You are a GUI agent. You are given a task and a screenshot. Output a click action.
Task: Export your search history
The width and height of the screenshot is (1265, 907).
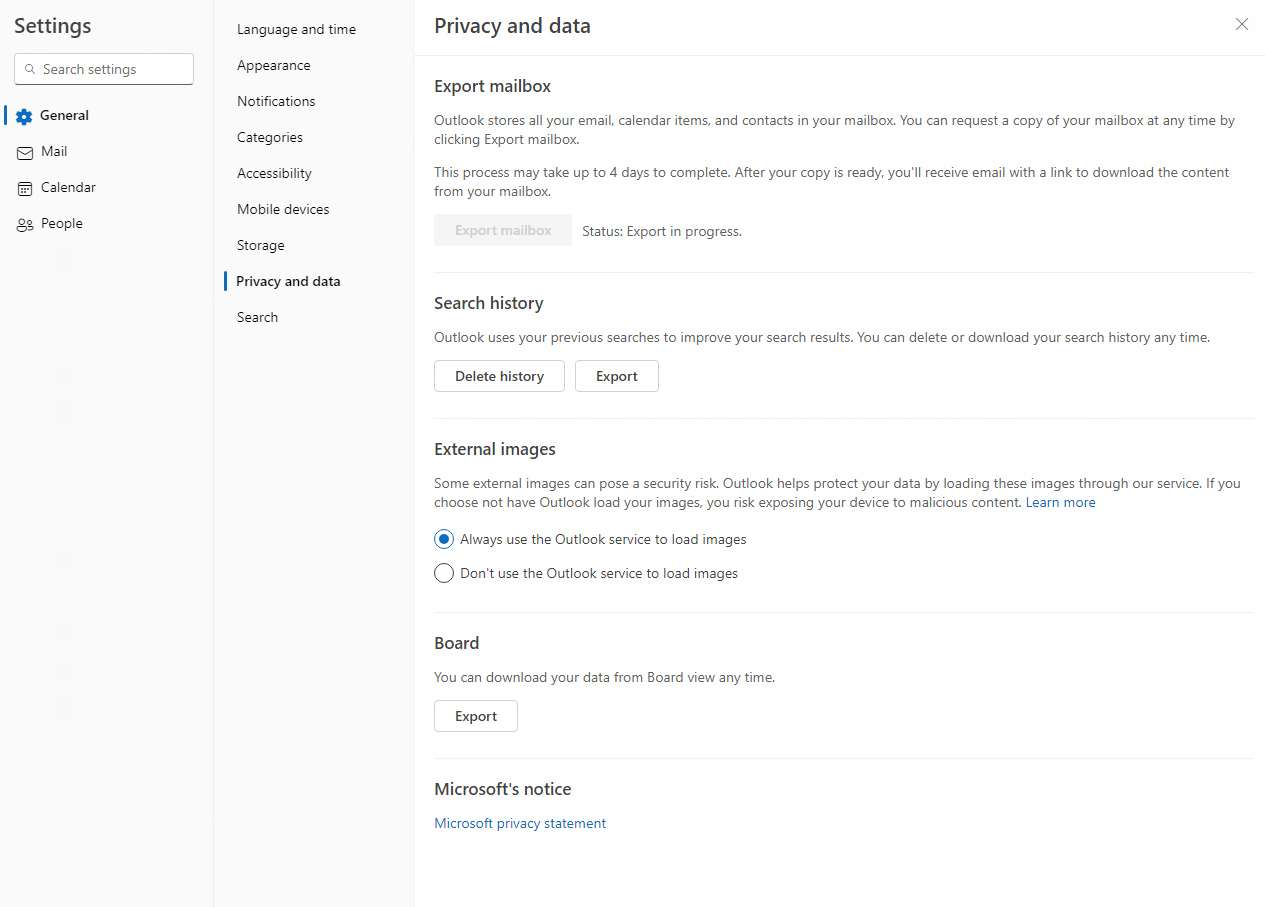(x=616, y=375)
